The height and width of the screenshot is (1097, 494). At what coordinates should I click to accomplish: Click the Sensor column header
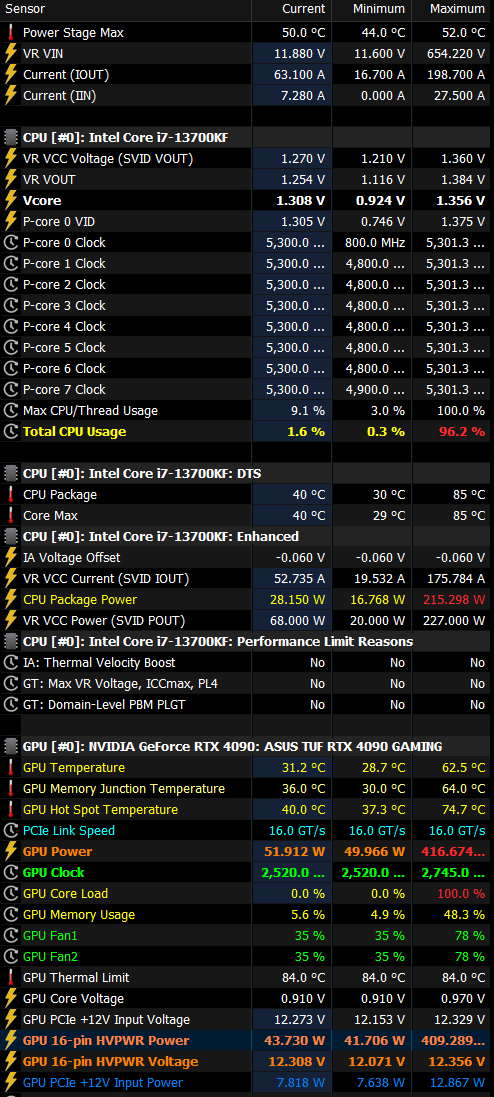pos(126,9)
